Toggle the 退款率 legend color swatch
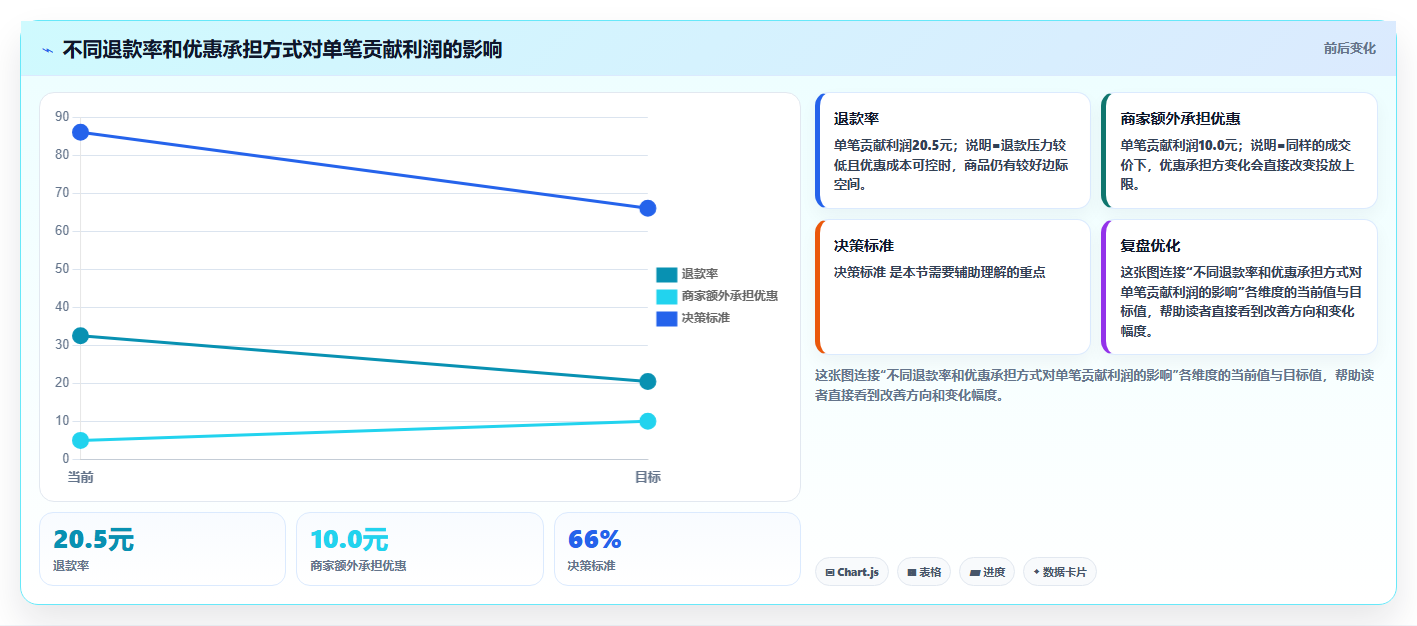Screen dimensions: 1417x626 tap(666, 274)
